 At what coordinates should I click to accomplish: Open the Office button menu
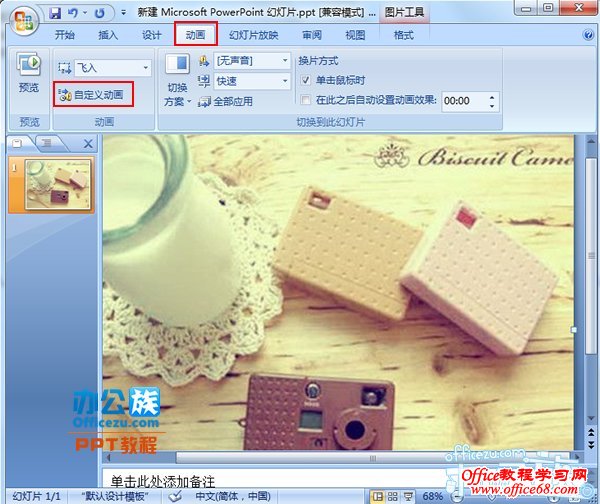[x=24, y=20]
